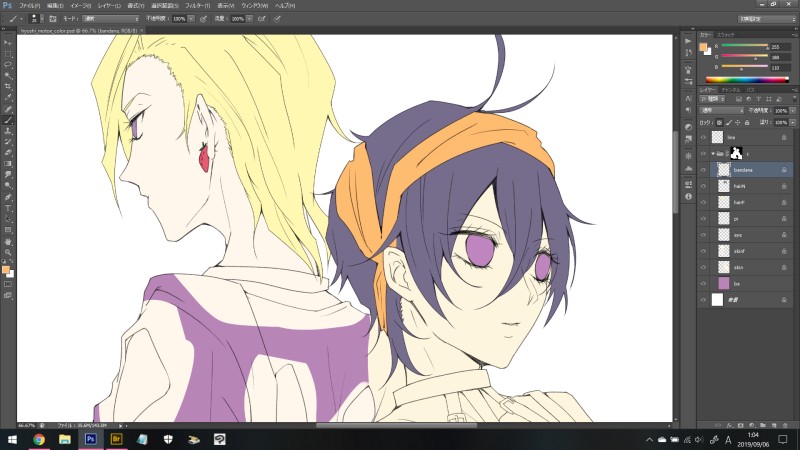Open layer opacity dropdown arrow
The height and width of the screenshot is (450, 800).
coord(792,111)
